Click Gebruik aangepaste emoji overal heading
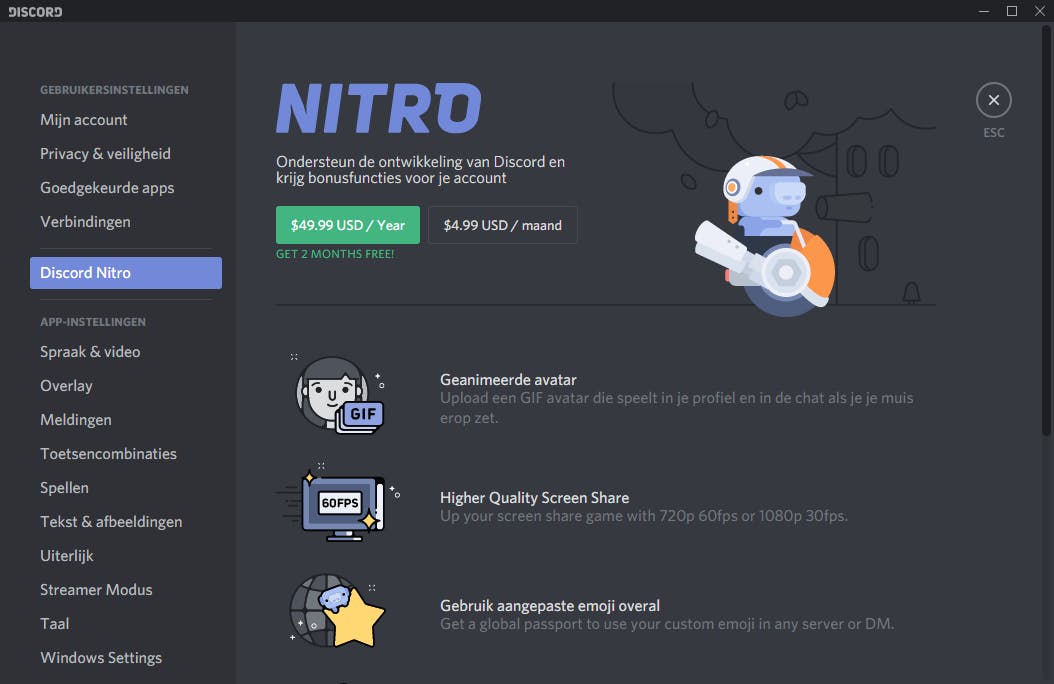Screen dimensions: 1054x684 [550, 606]
